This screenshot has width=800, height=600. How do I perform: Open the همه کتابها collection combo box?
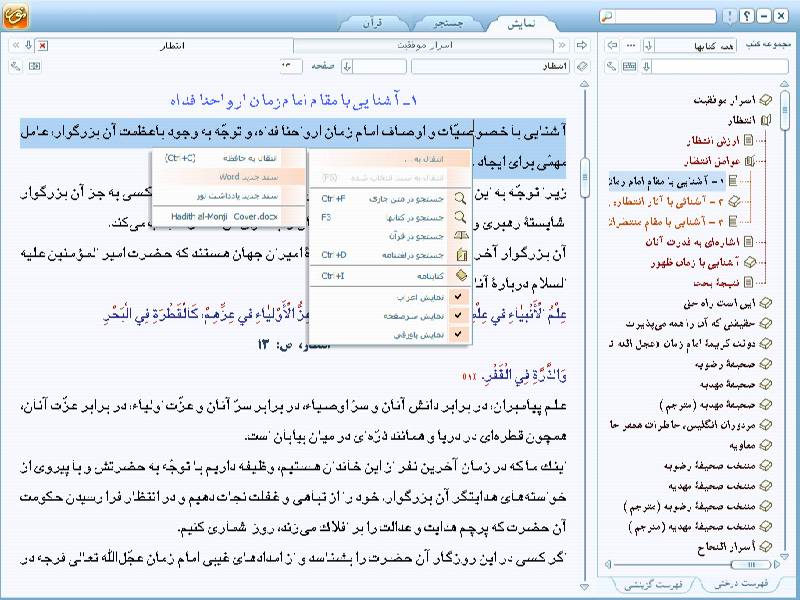click(697, 45)
